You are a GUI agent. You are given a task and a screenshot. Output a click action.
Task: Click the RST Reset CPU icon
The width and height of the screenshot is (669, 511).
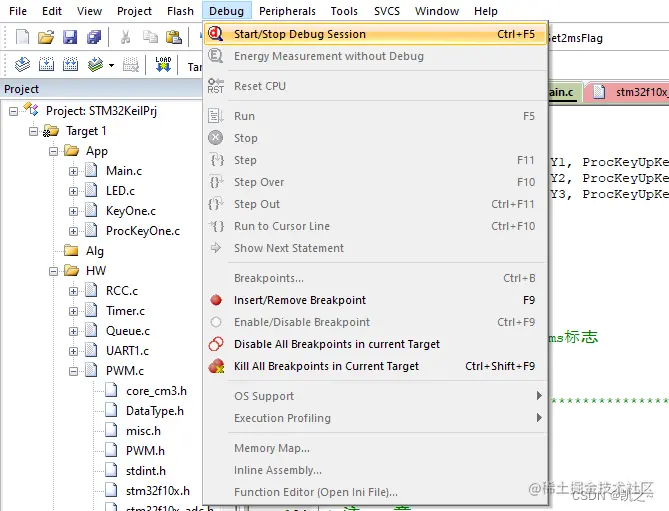(x=216, y=86)
